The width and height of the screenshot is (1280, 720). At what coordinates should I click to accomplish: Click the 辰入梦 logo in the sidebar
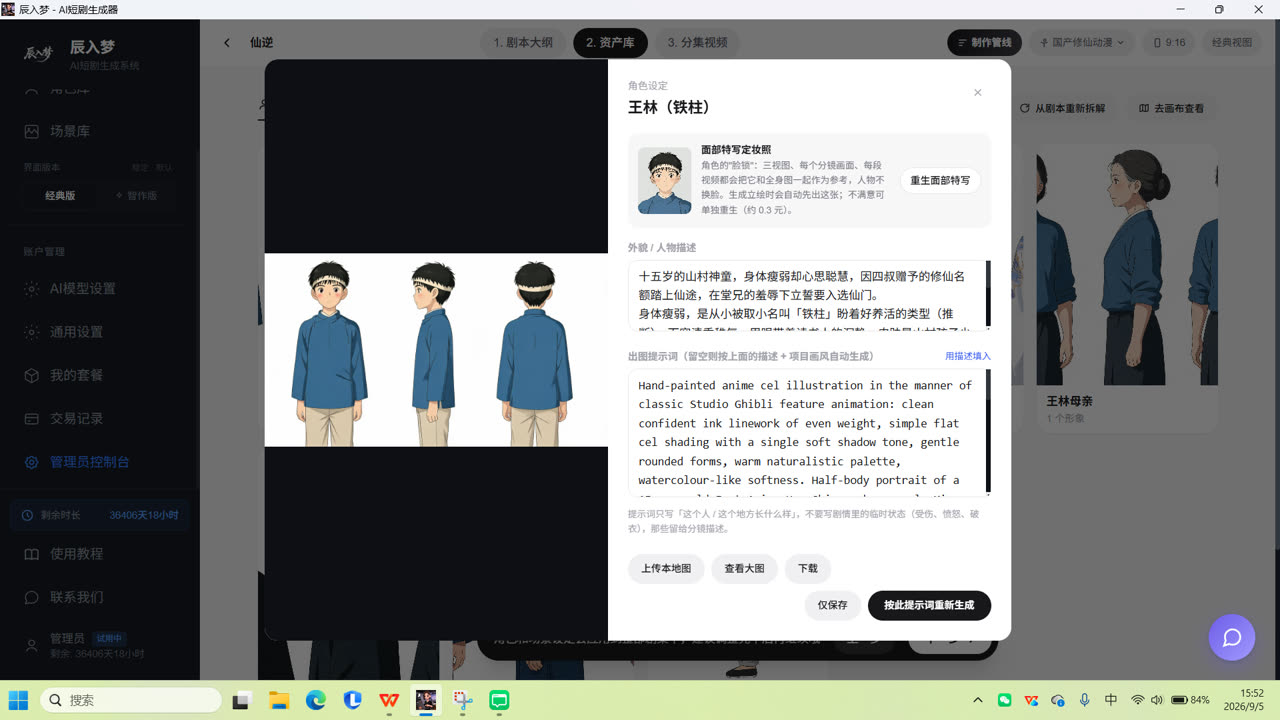tap(37, 54)
